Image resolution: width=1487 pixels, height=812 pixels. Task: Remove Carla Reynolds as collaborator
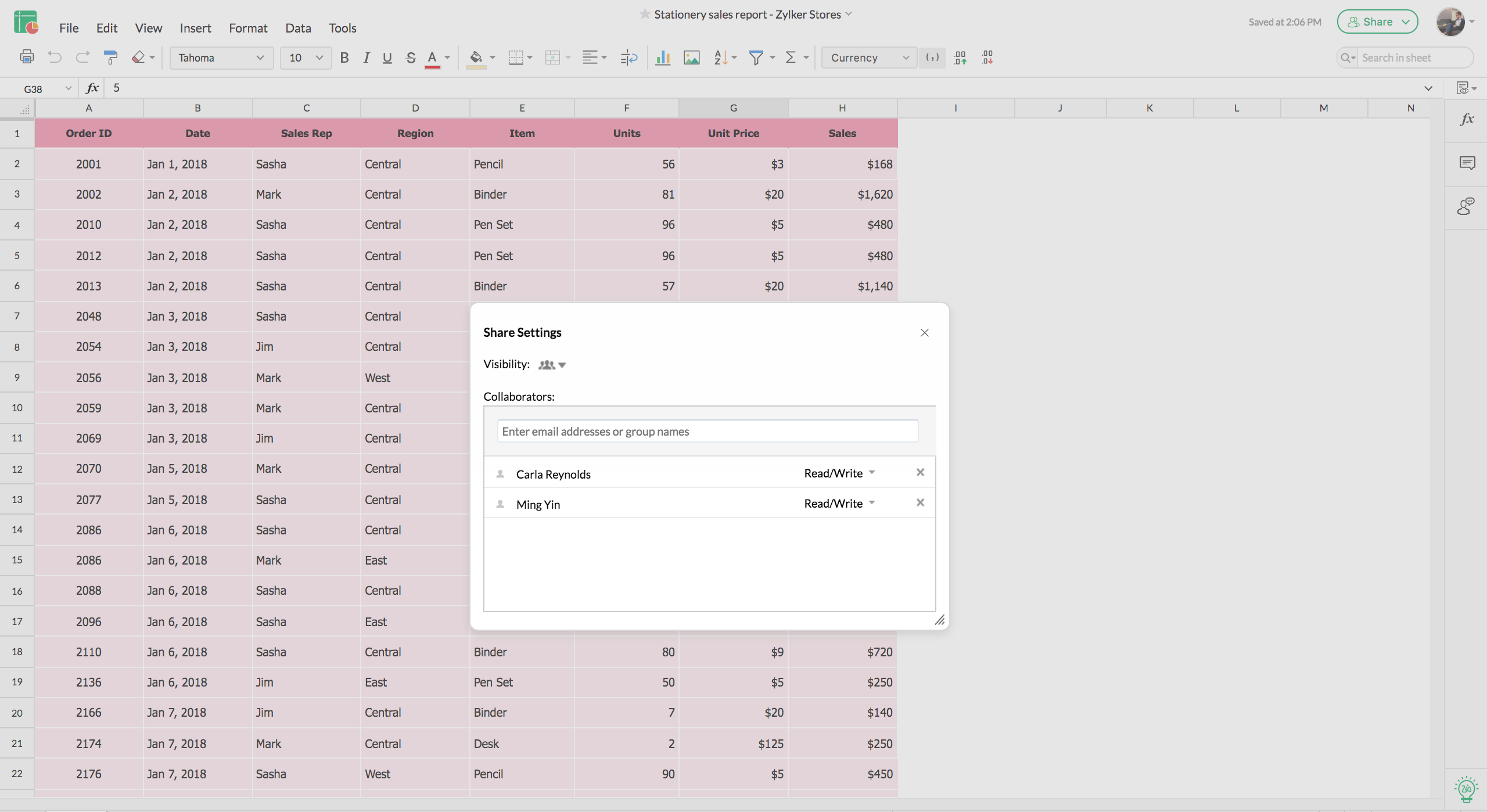click(920, 472)
